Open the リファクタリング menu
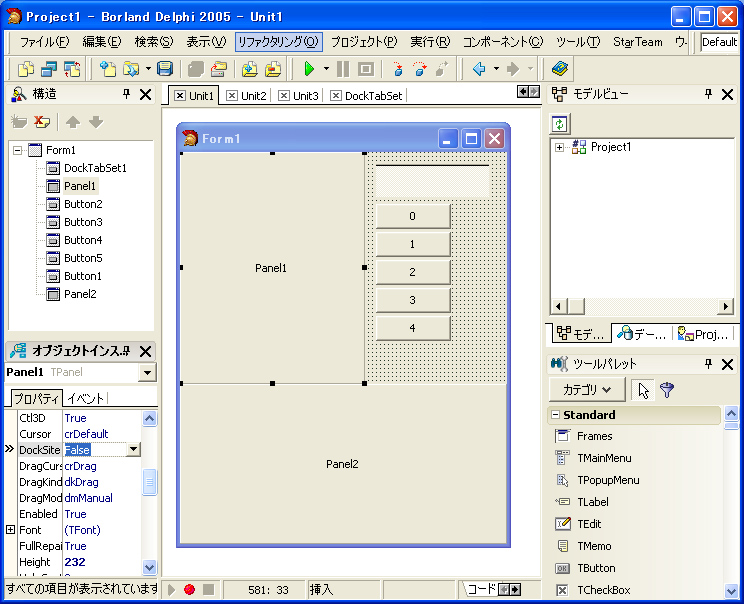The height and width of the screenshot is (604, 744). 279,42
